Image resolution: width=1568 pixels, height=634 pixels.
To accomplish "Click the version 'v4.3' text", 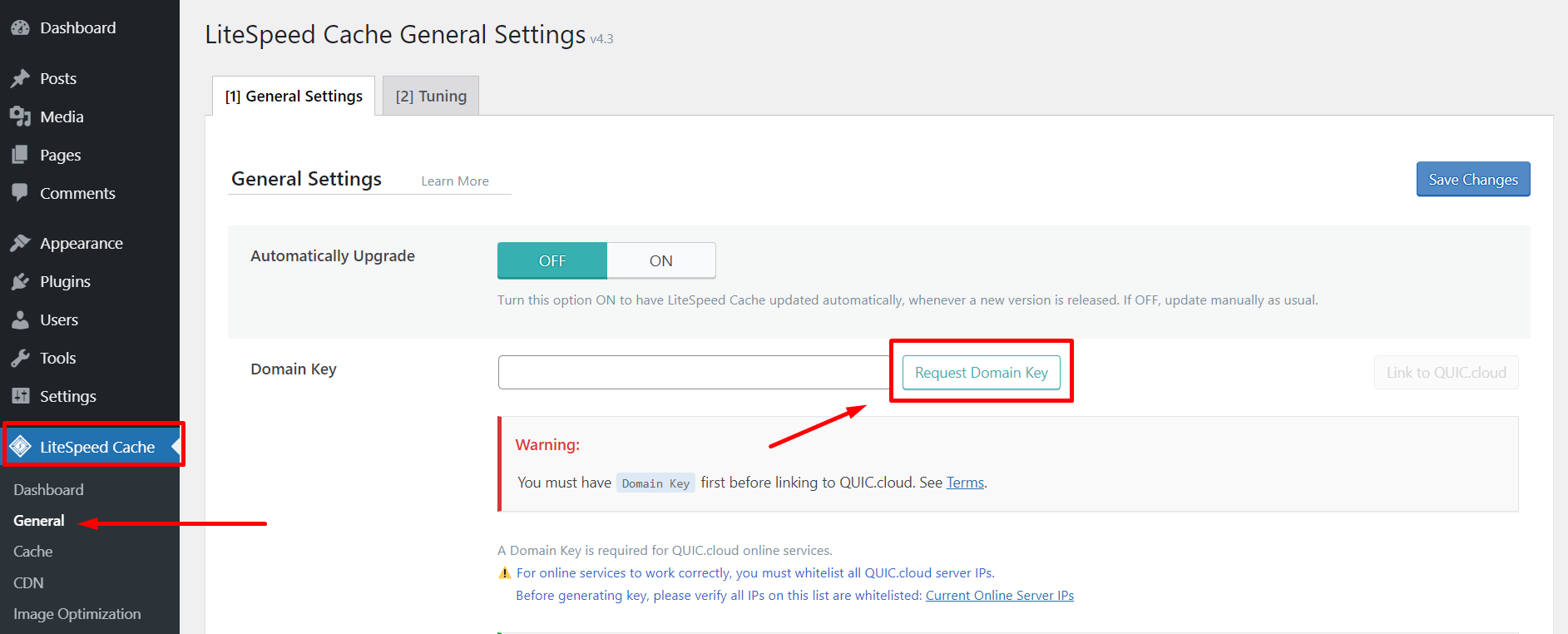I will click(x=601, y=38).
